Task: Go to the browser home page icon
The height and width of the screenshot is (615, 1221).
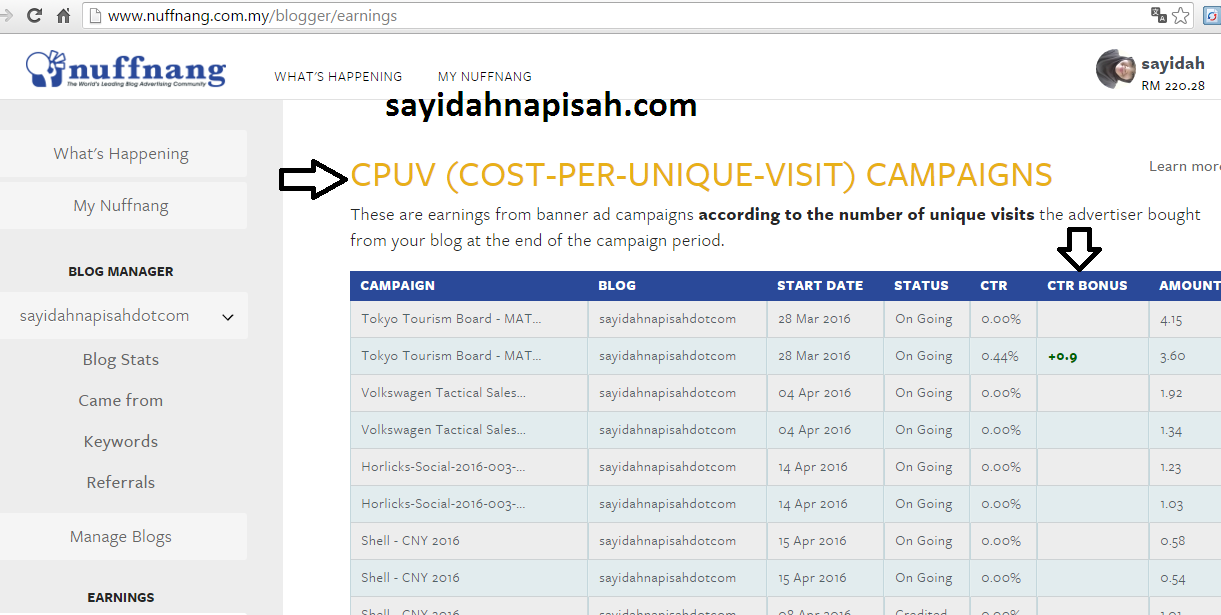Action: [x=63, y=16]
